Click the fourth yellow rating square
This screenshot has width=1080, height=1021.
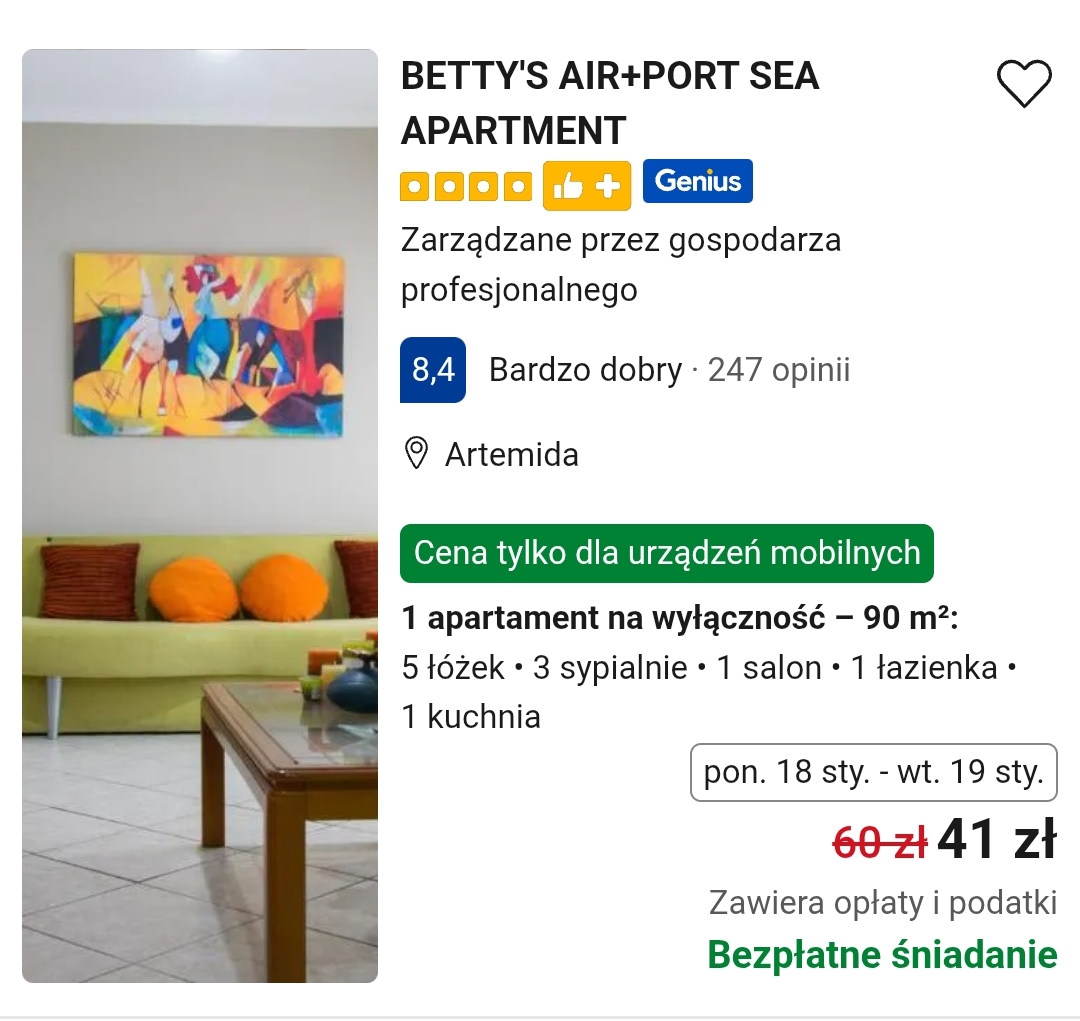tap(517, 187)
